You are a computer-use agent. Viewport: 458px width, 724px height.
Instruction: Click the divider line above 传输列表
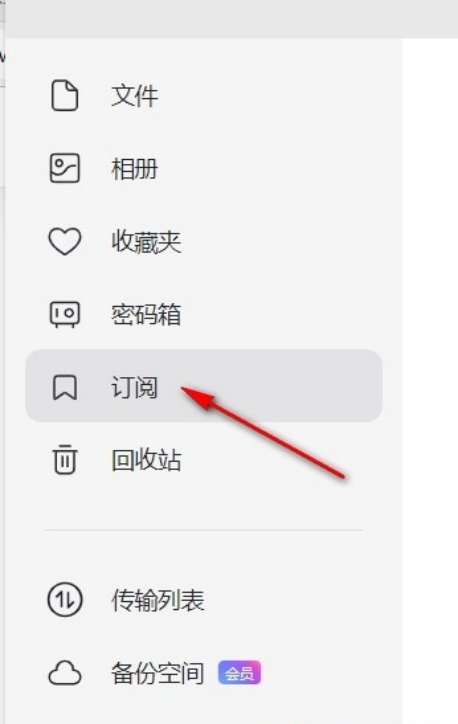point(204,531)
